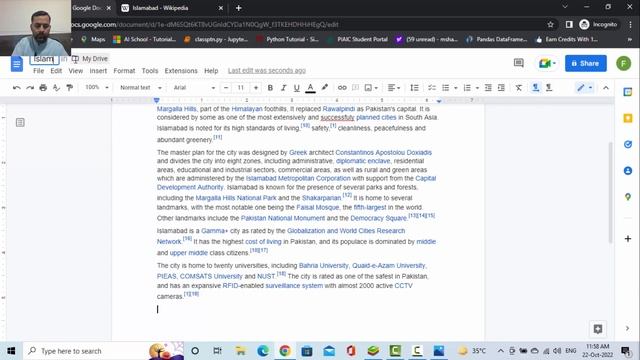This screenshot has width=640, height=360.
Task: Open the Normal text styles dropdown
Action: point(141,87)
